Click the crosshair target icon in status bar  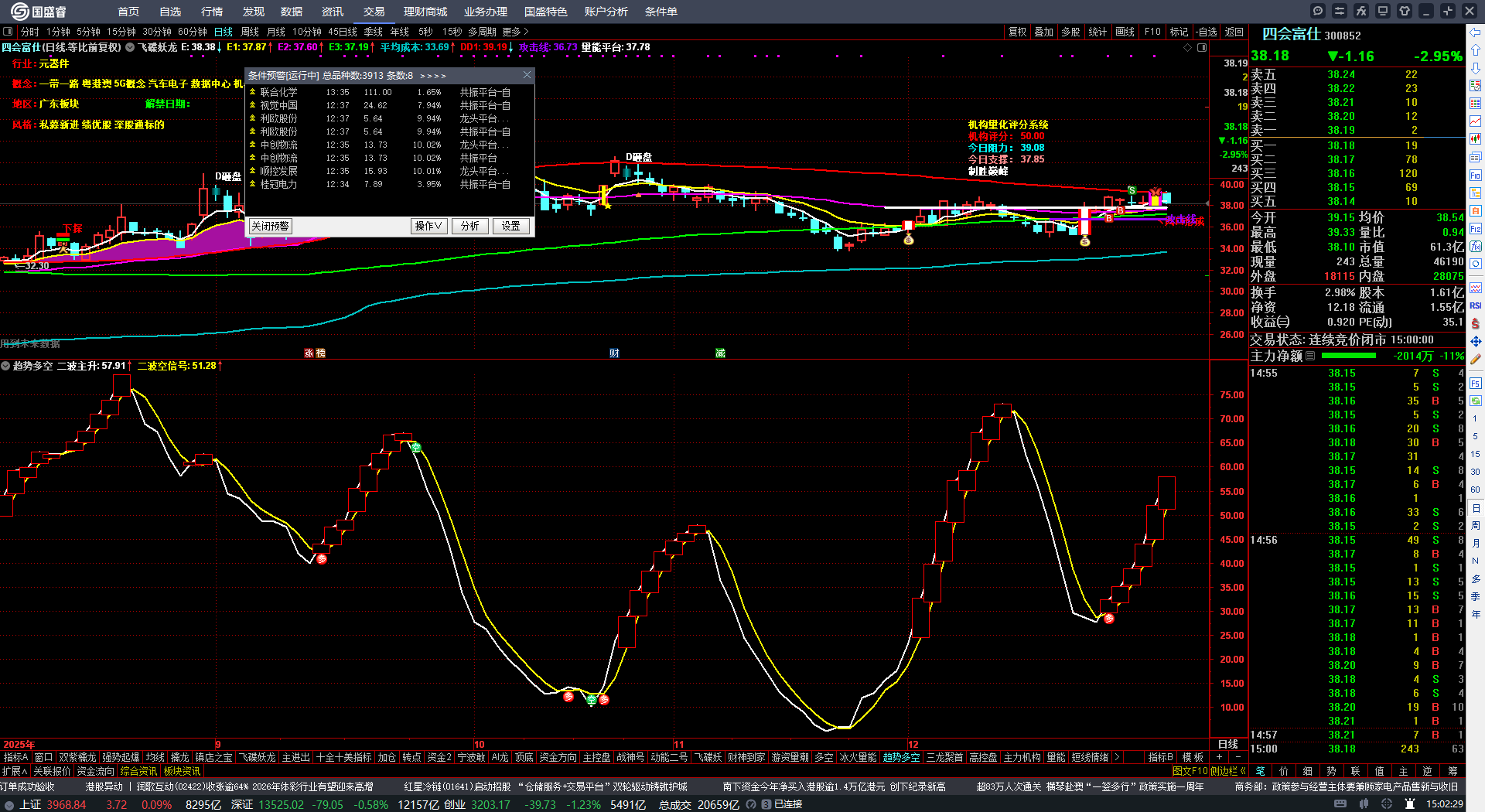[x=1388, y=804]
